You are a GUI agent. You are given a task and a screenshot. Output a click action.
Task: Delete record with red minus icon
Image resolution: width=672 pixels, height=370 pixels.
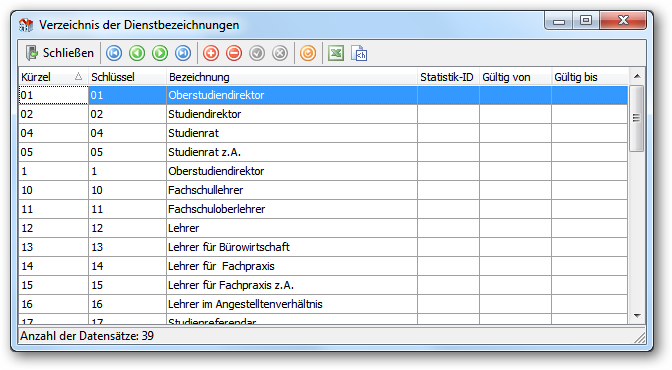(x=234, y=53)
